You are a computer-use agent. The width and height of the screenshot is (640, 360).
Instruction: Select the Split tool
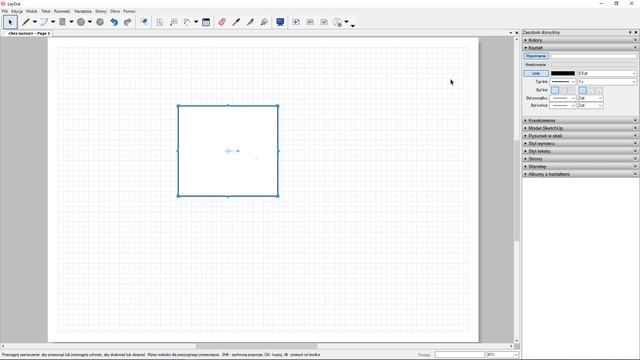(250, 22)
